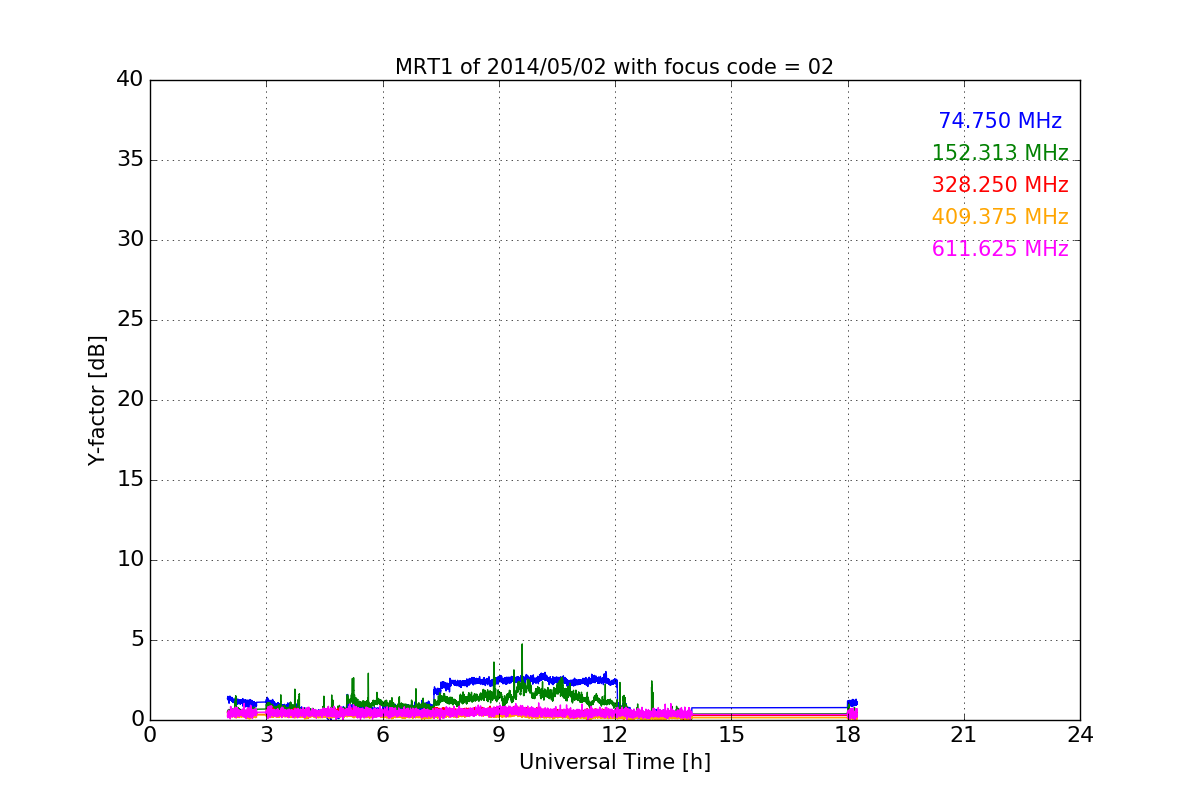Click y-axis tick label 35
The height and width of the screenshot is (800, 1200).
(130, 160)
